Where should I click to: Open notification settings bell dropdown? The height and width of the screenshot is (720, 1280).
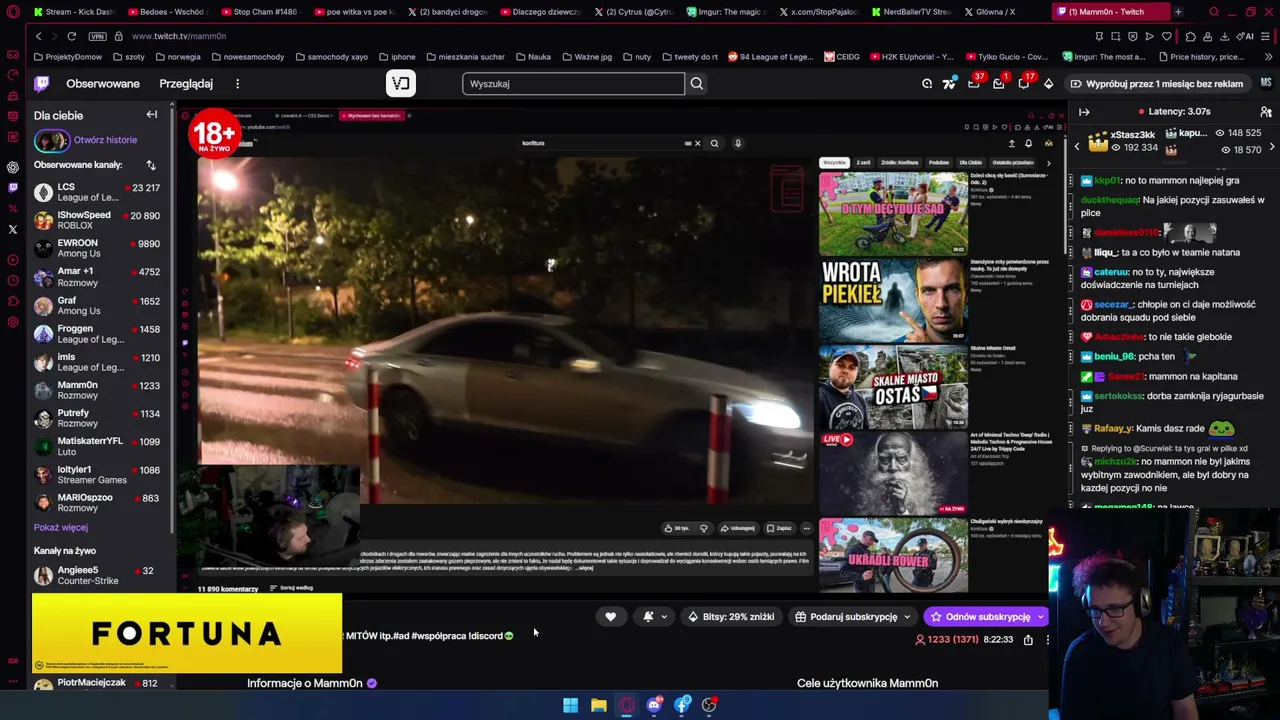coord(655,617)
